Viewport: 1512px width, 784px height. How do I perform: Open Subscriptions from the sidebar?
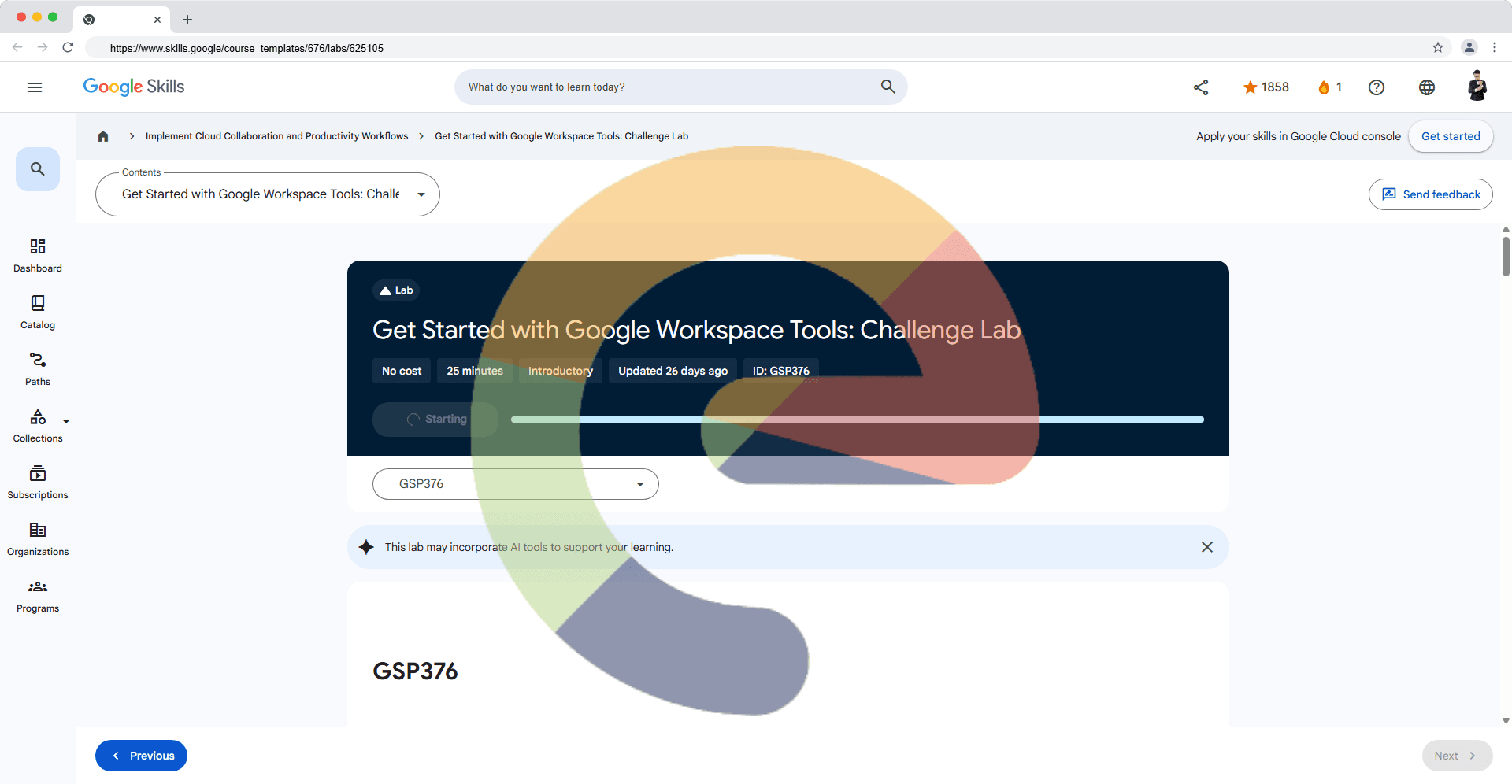pyautogui.click(x=38, y=483)
